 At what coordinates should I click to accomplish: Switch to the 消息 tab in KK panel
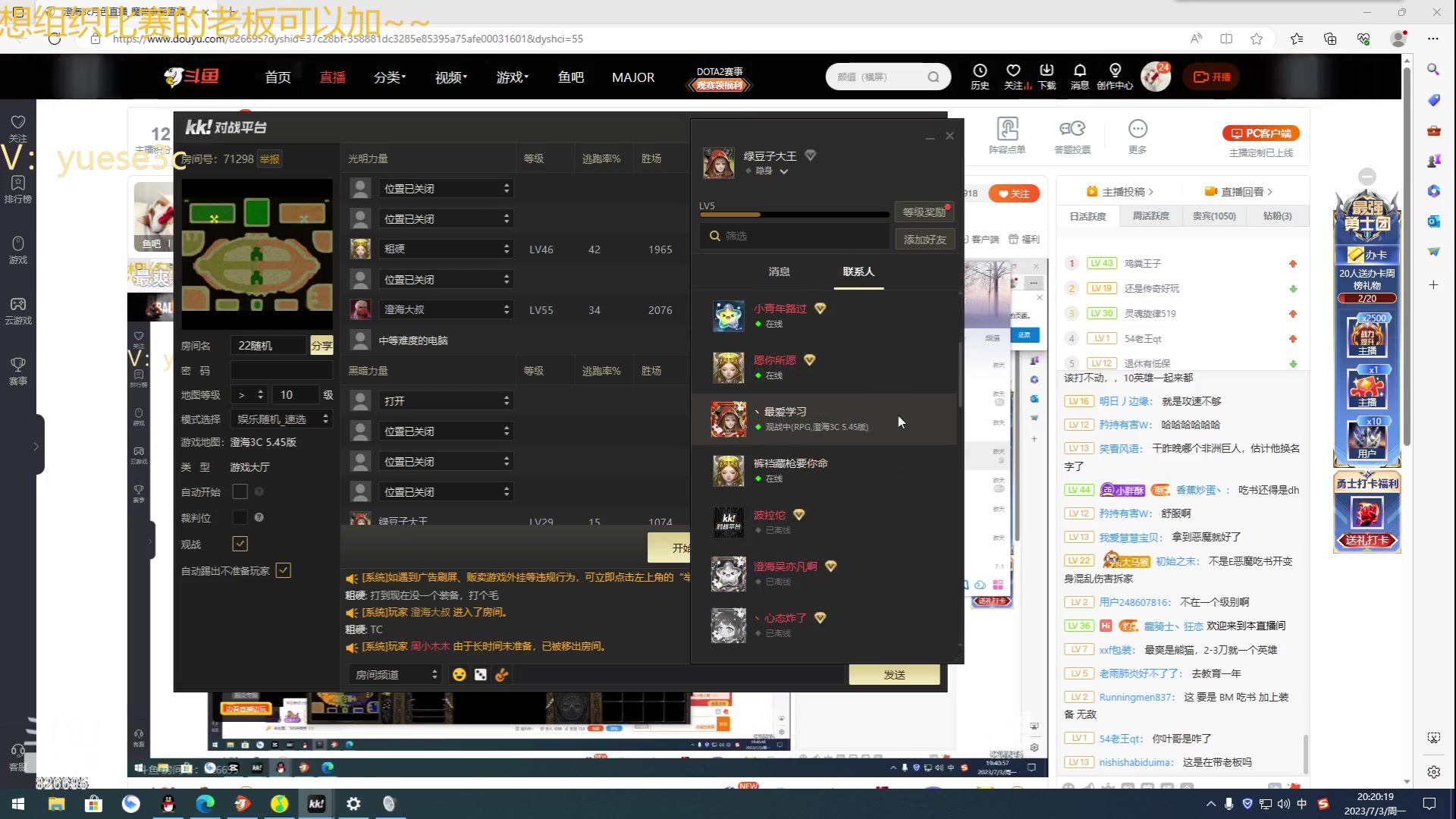780,271
